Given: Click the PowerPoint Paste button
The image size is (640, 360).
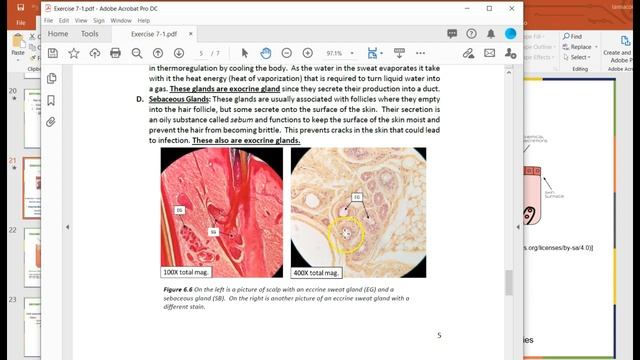Looking at the screenshot, I should click(18, 46).
